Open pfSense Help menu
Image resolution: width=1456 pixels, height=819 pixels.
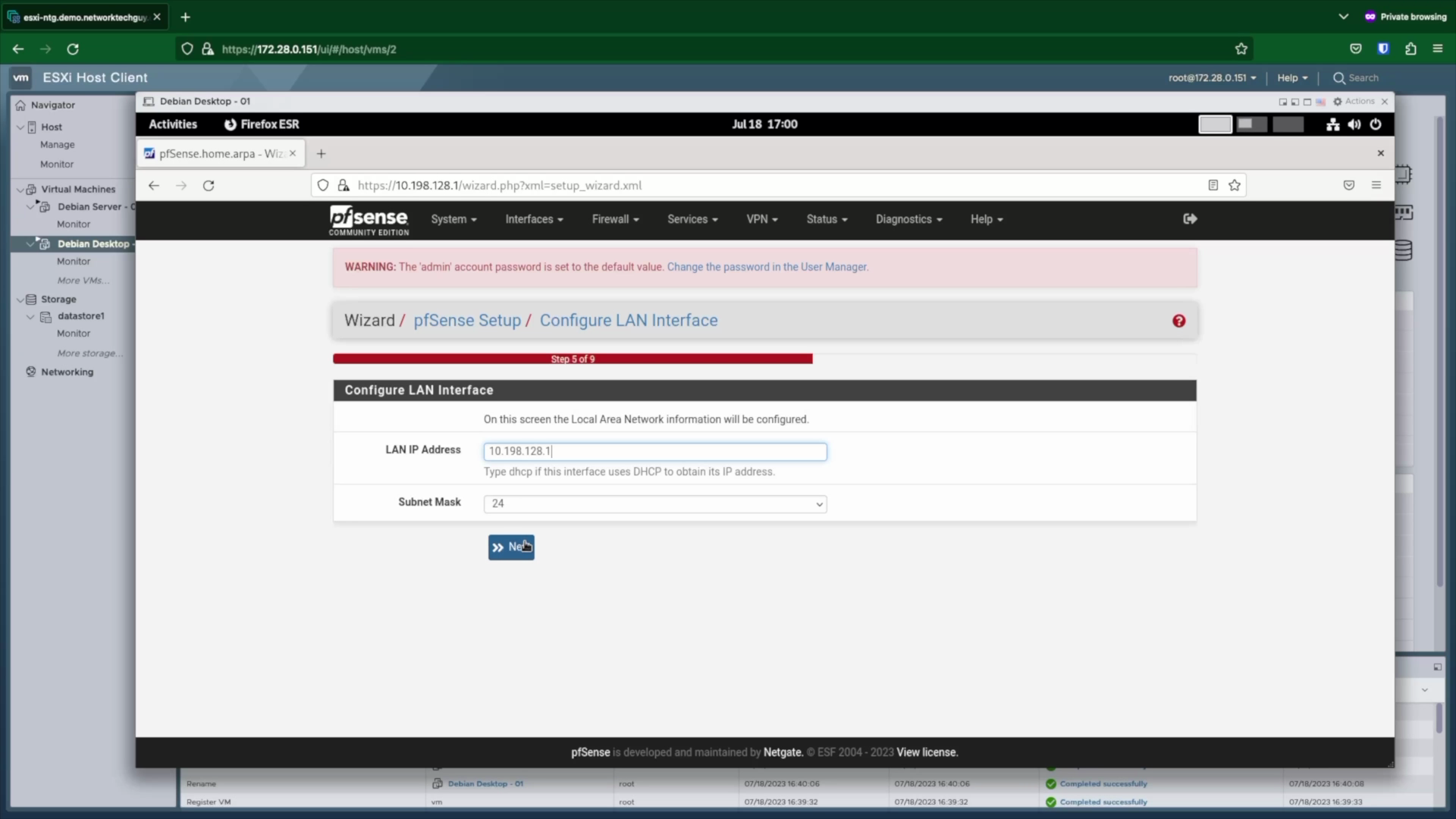(x=987, y=219)
